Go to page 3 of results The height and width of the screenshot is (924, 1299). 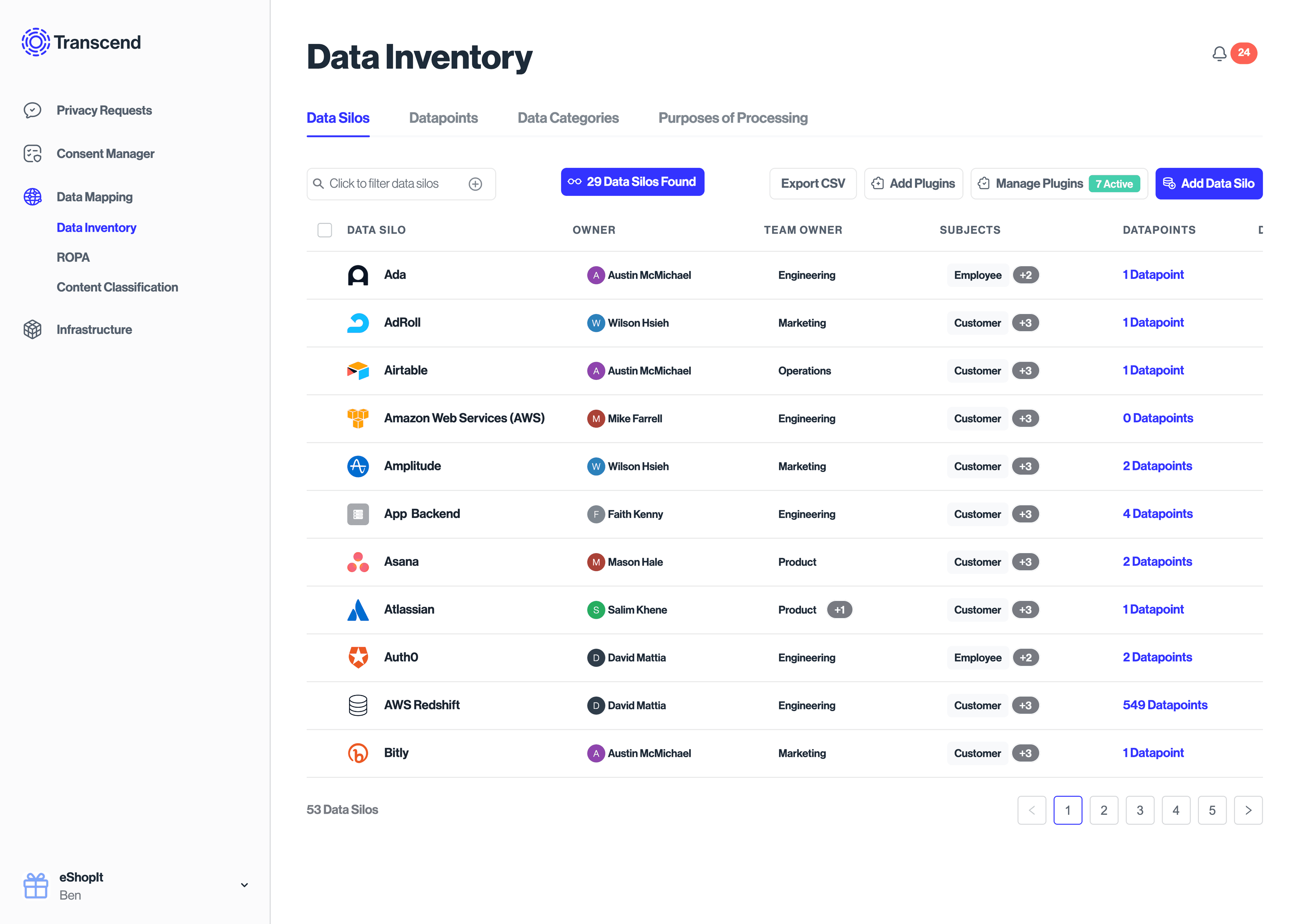1140,810
